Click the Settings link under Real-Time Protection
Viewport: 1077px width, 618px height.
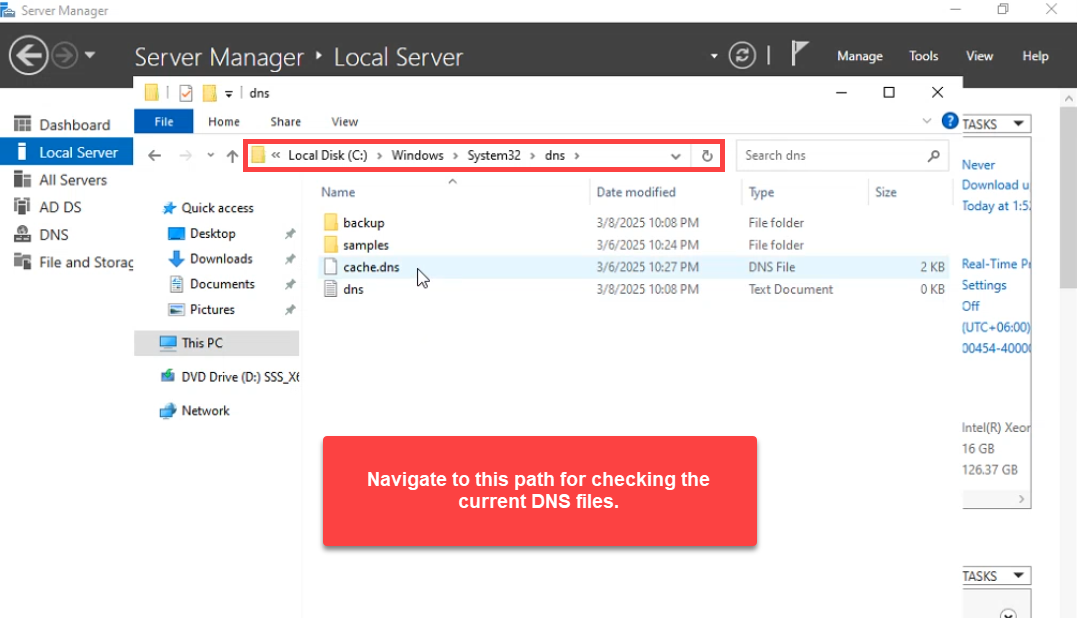pyautogui.click(x=984, y=285)
